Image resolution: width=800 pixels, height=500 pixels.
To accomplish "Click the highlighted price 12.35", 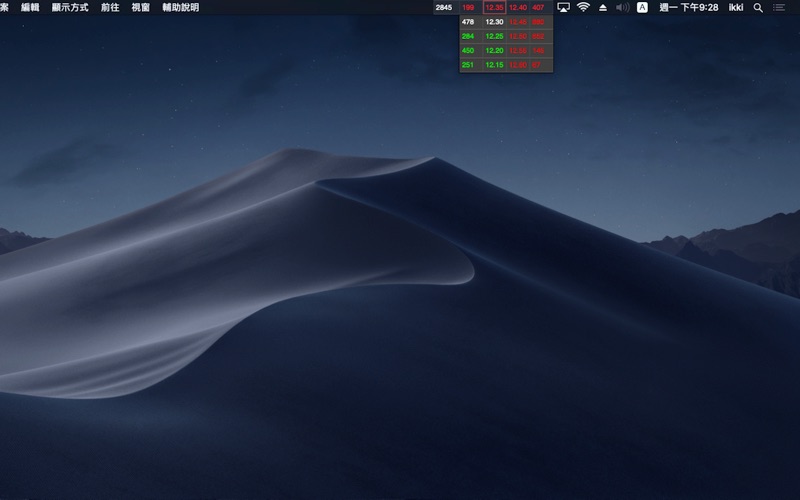I will (x=494, y=8).
